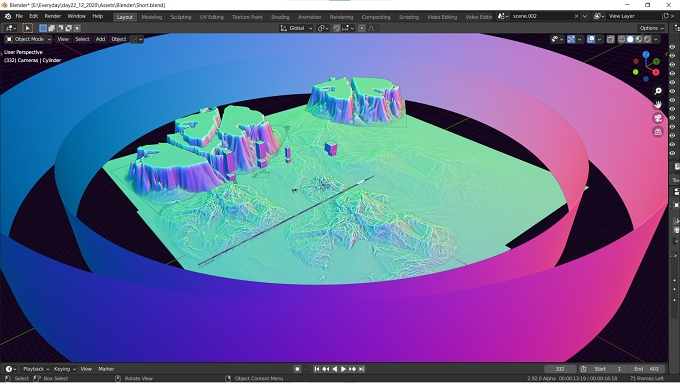This screenshot has height=383, width=680.
Task: Click the Select Box tool icon
Action: [27, 28]
